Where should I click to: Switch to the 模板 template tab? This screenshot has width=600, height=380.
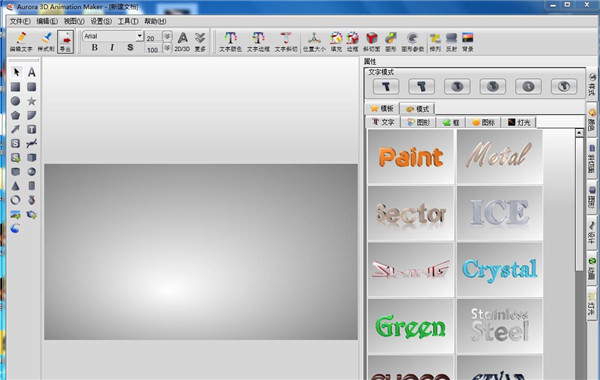click(382, 109)
